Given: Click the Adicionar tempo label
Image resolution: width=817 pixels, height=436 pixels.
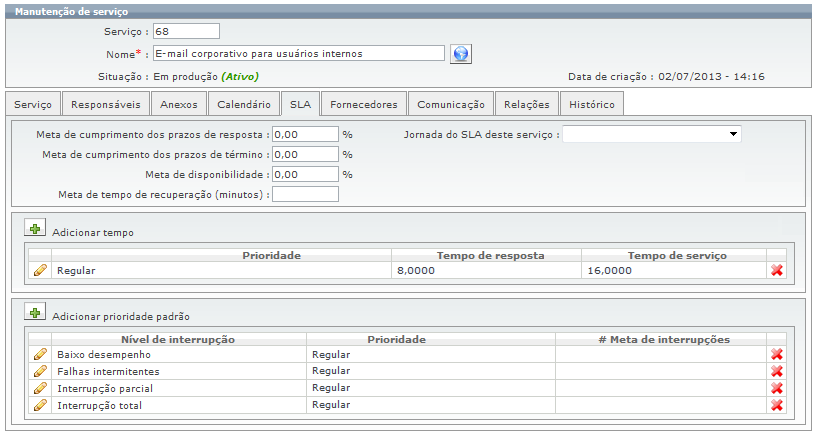Looking at the screenshot, I should point(93,233).
